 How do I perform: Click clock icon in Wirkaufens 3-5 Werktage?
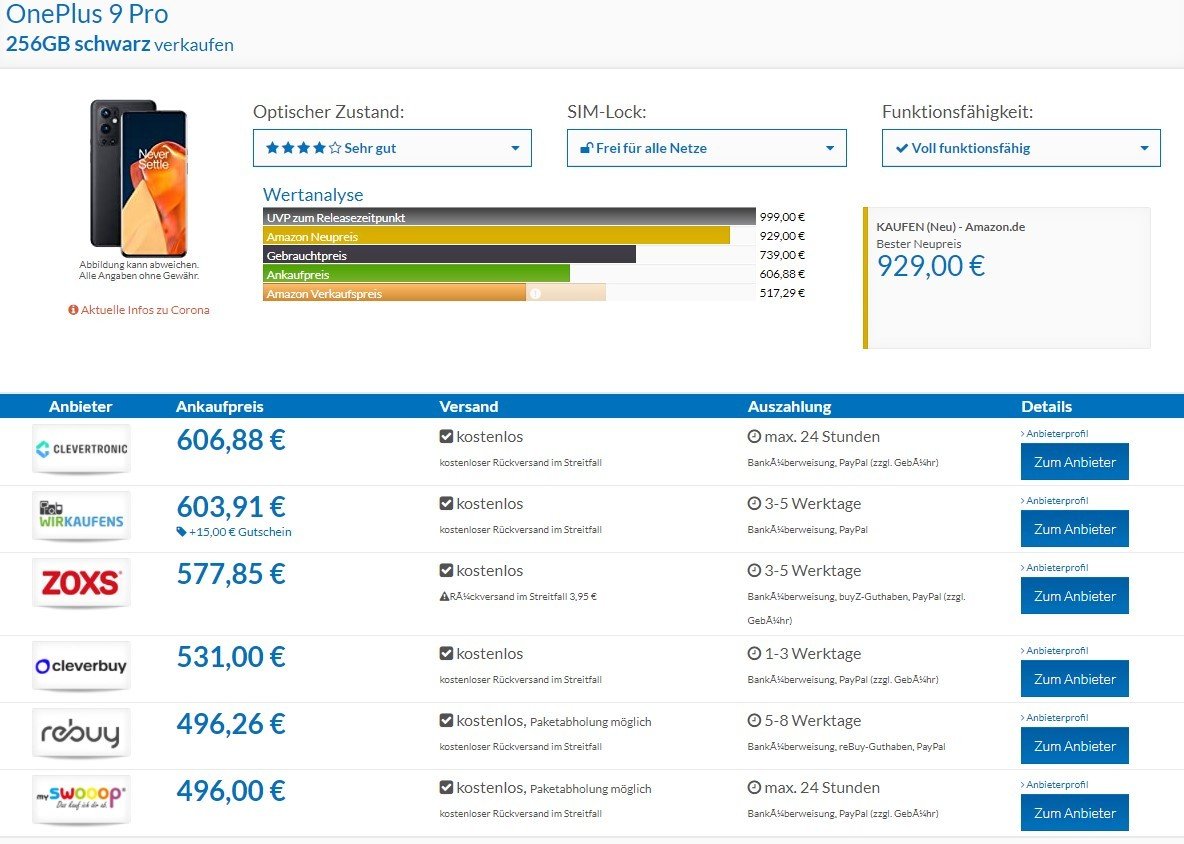[754, 504]
